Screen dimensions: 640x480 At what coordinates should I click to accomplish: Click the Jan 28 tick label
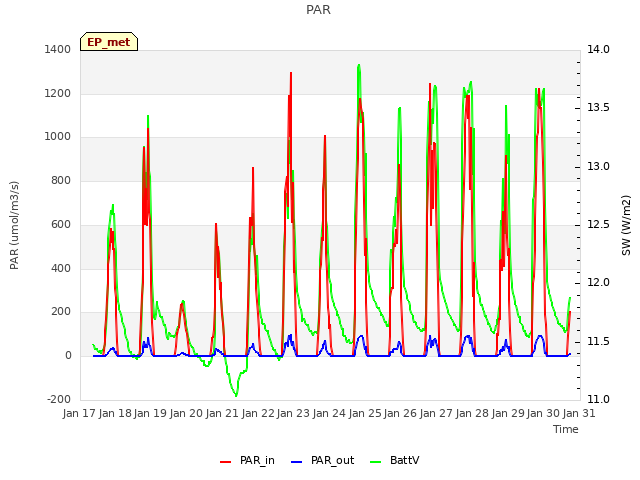(x=472, y=413)
